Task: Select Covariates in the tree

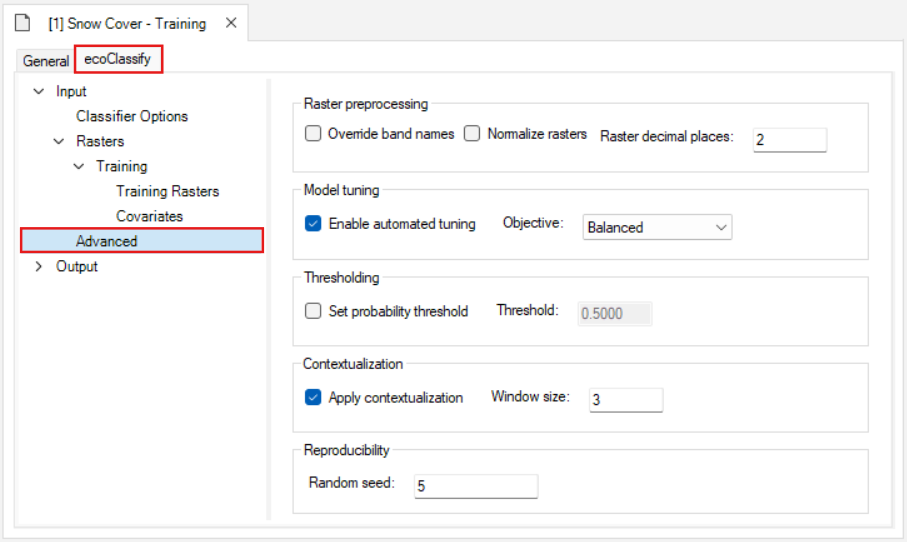Action: (x=149, y=217)
